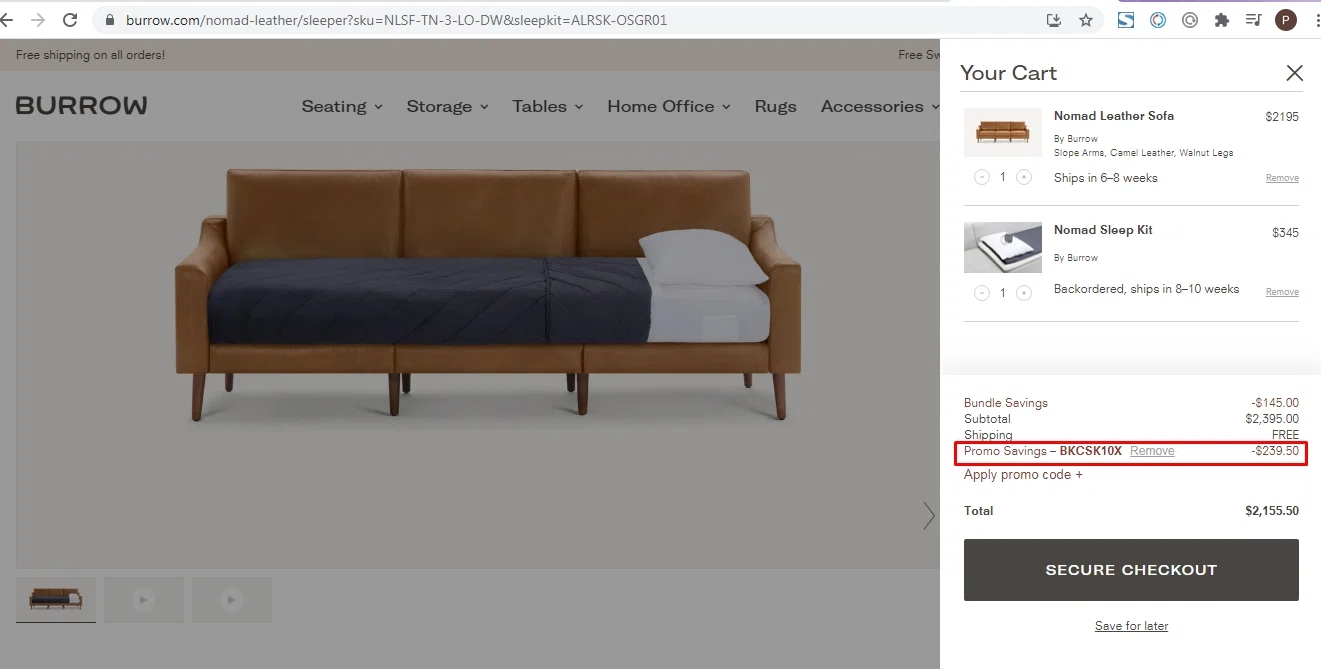
Task: Click the Nomad Sleep Kit price $345
Action: click(x=1285, y=233)
